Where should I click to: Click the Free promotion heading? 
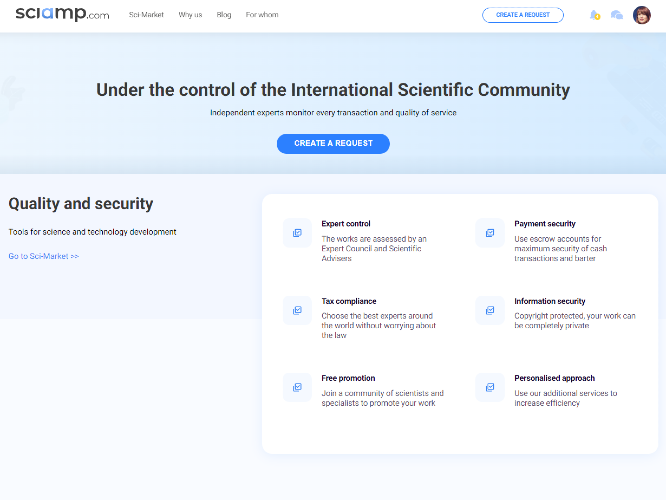click(348, 378)
